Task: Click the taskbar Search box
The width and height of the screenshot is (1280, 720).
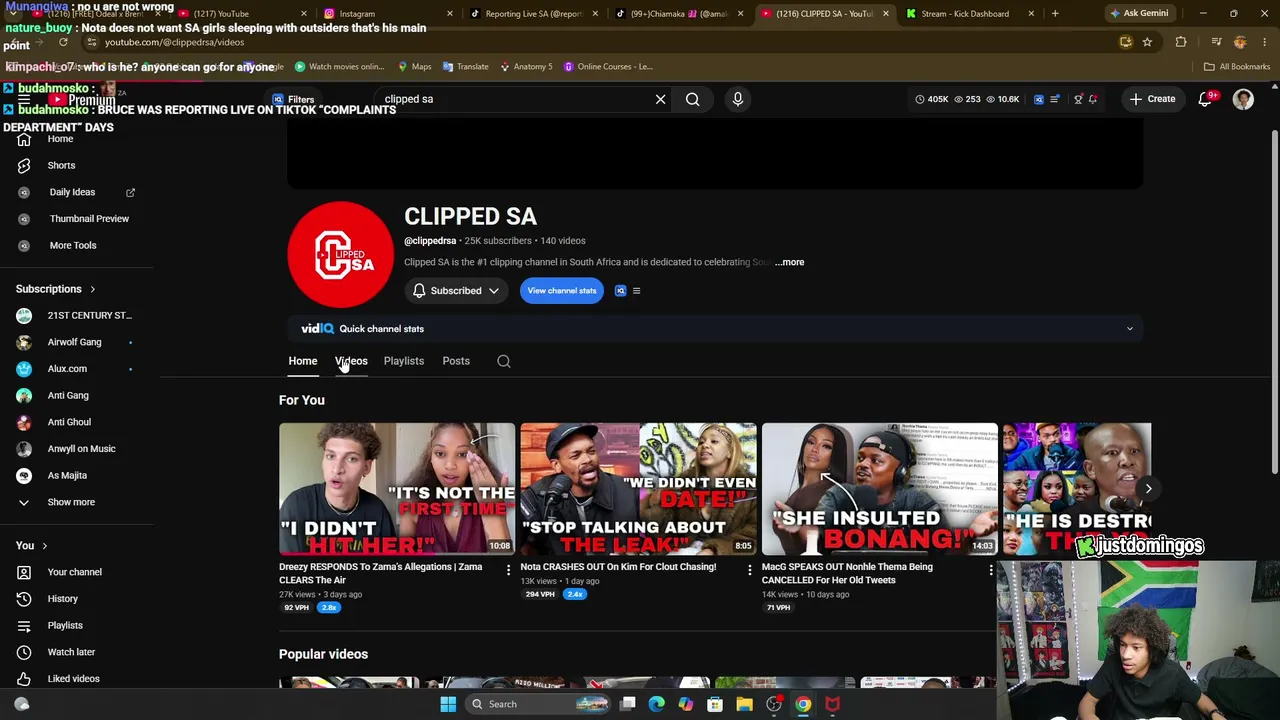Action: [540, 704]
